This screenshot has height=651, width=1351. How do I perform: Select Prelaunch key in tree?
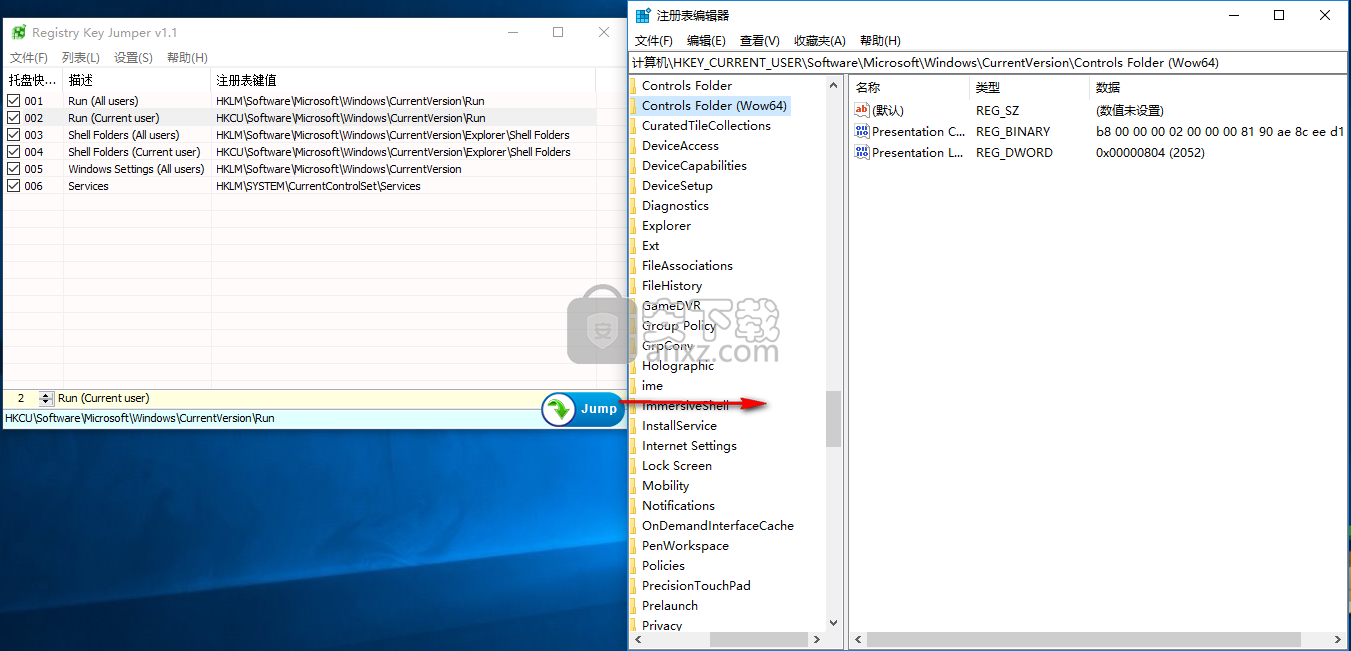pyautogui.click(x=670, y=606)
